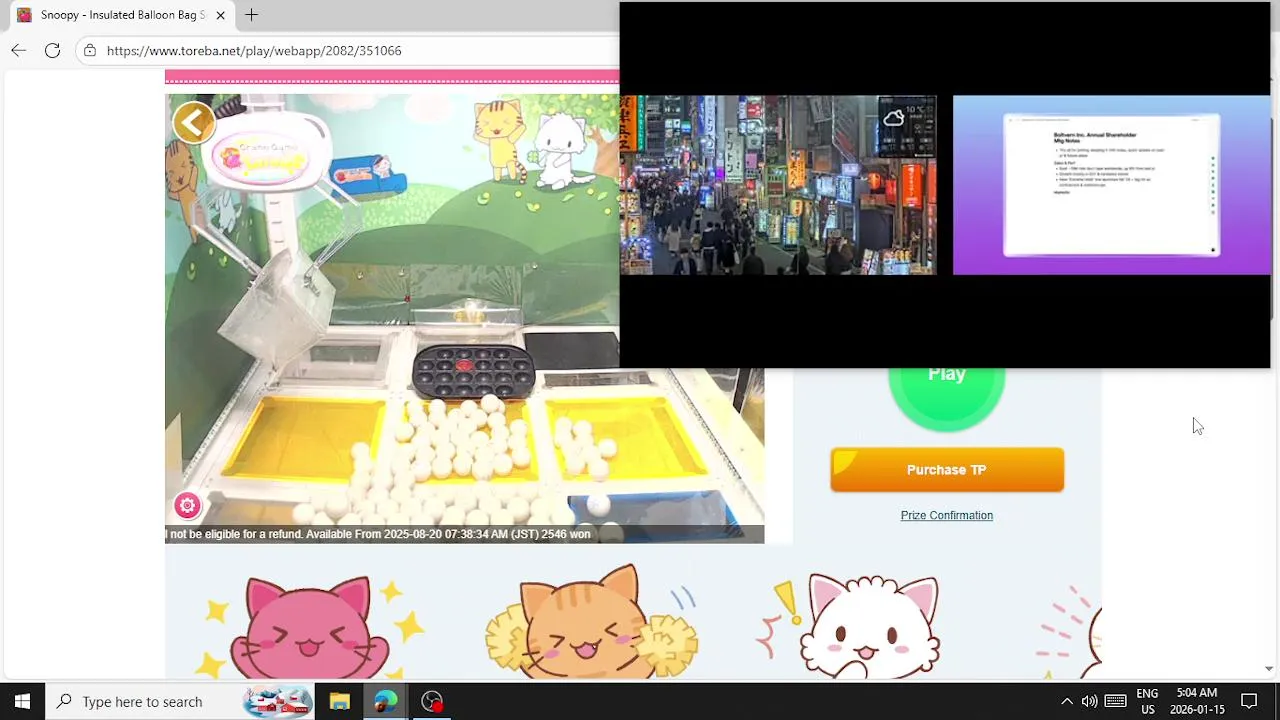Open the Windows notification center

point(1249,701)
